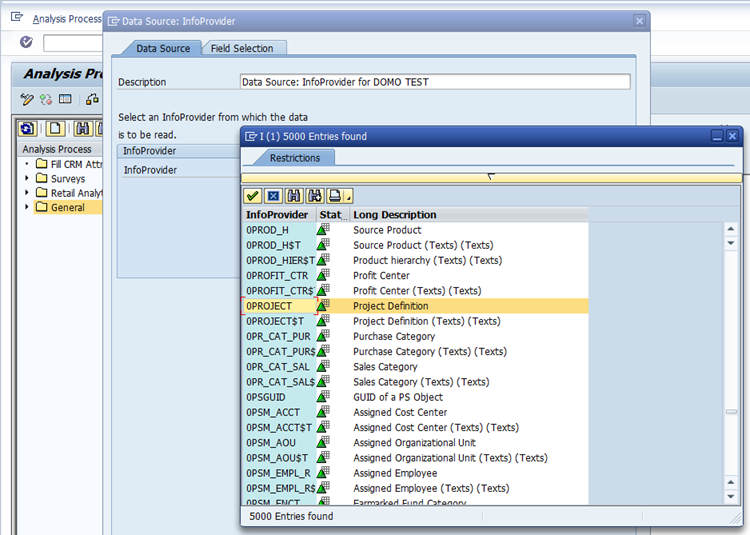Click status icon of 0PROD_H row
This screenshot has width=750, height=535.
(x=323, y=229)
